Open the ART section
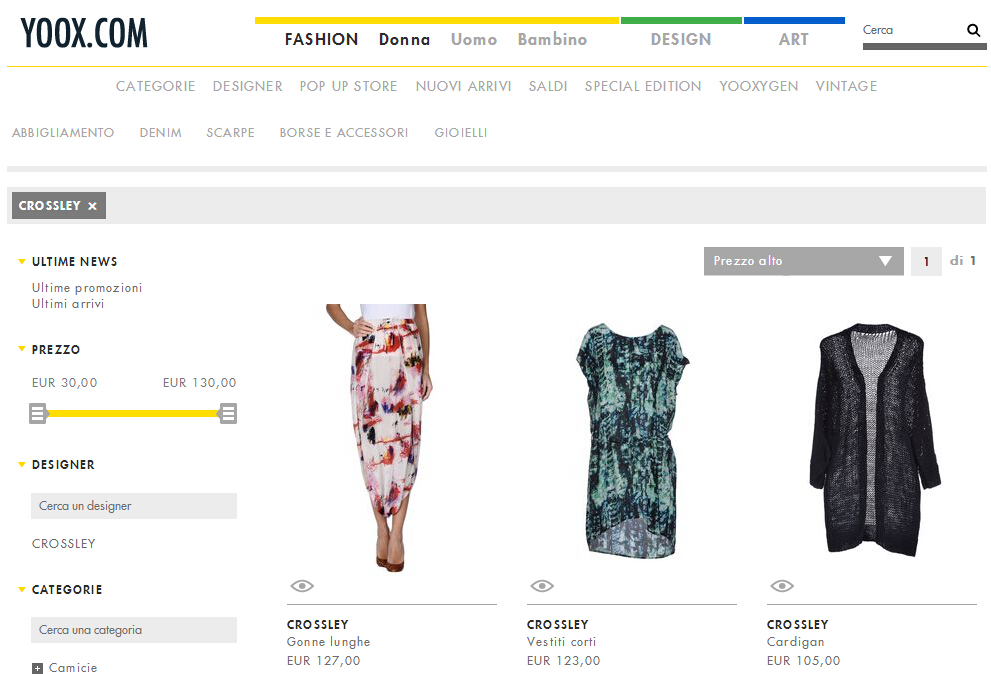The height and width of the screenshot is (674, 991). pyautogui.click(x=793, y=39)
